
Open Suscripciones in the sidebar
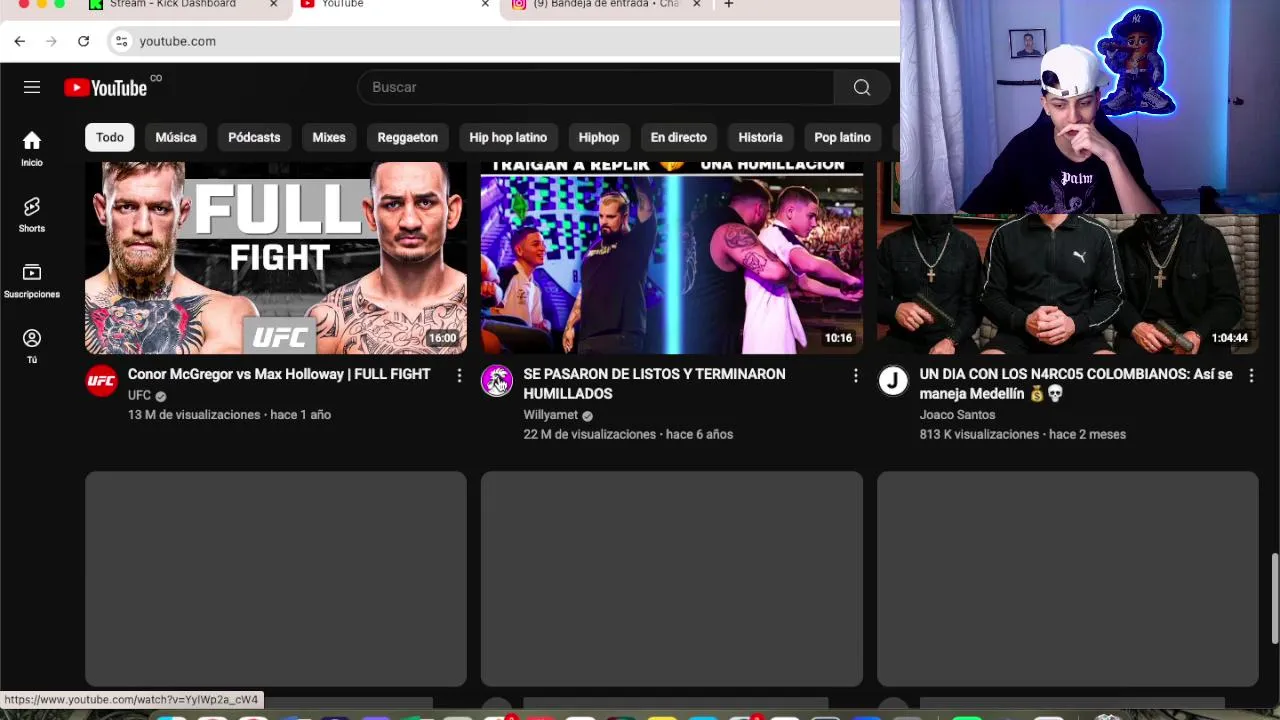click(x=32, y=281)
